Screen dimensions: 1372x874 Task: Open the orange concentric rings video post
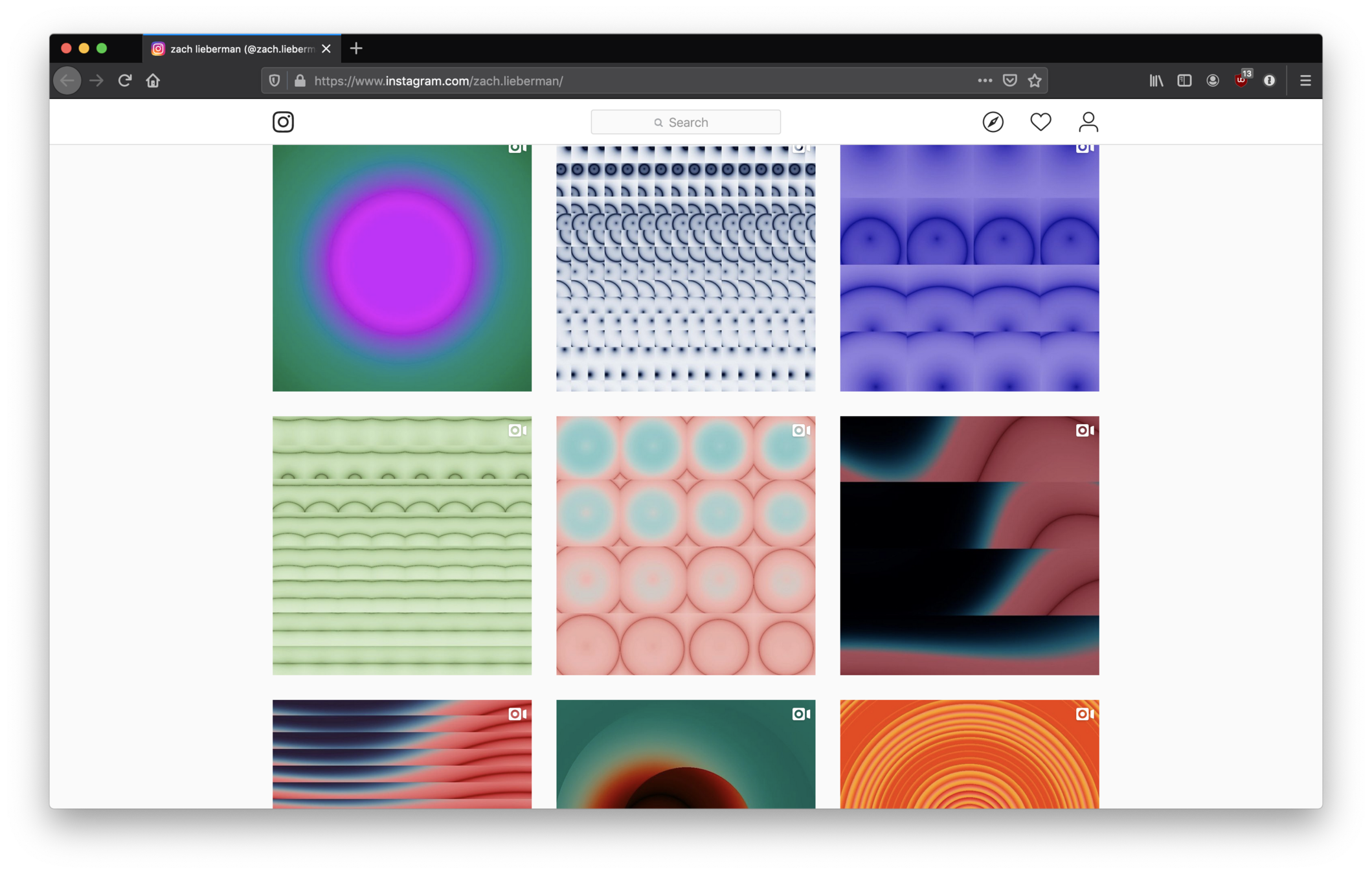[969, 754]
